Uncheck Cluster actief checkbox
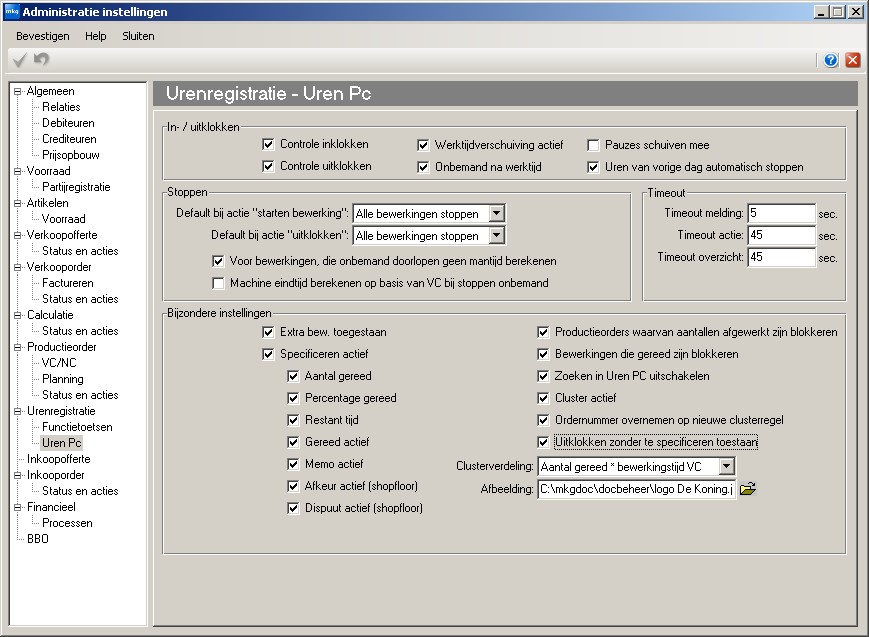The height and width of the screenshot is (637, 869). tap(543, 398)
